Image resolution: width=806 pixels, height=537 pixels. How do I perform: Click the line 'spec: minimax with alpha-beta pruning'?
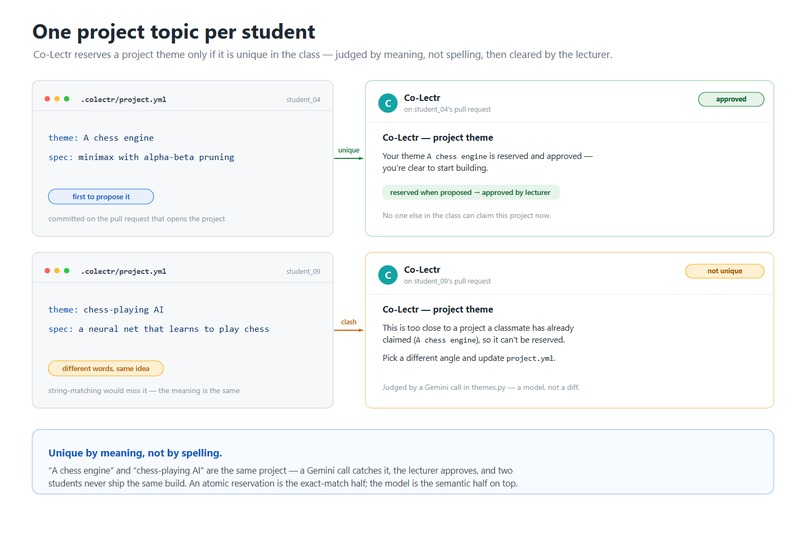[141, 157]
